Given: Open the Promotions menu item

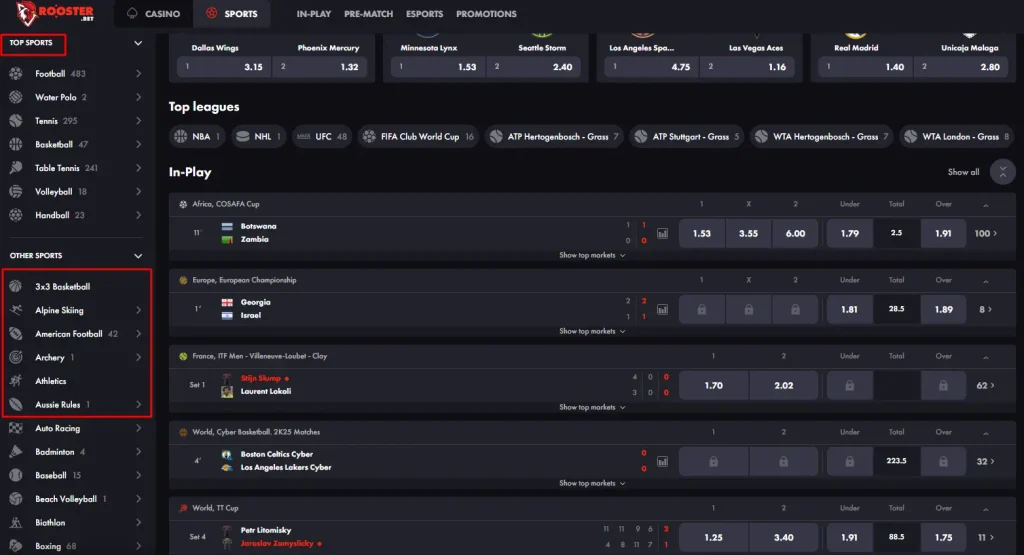Looking at the screenshot, I should [486, 14].
